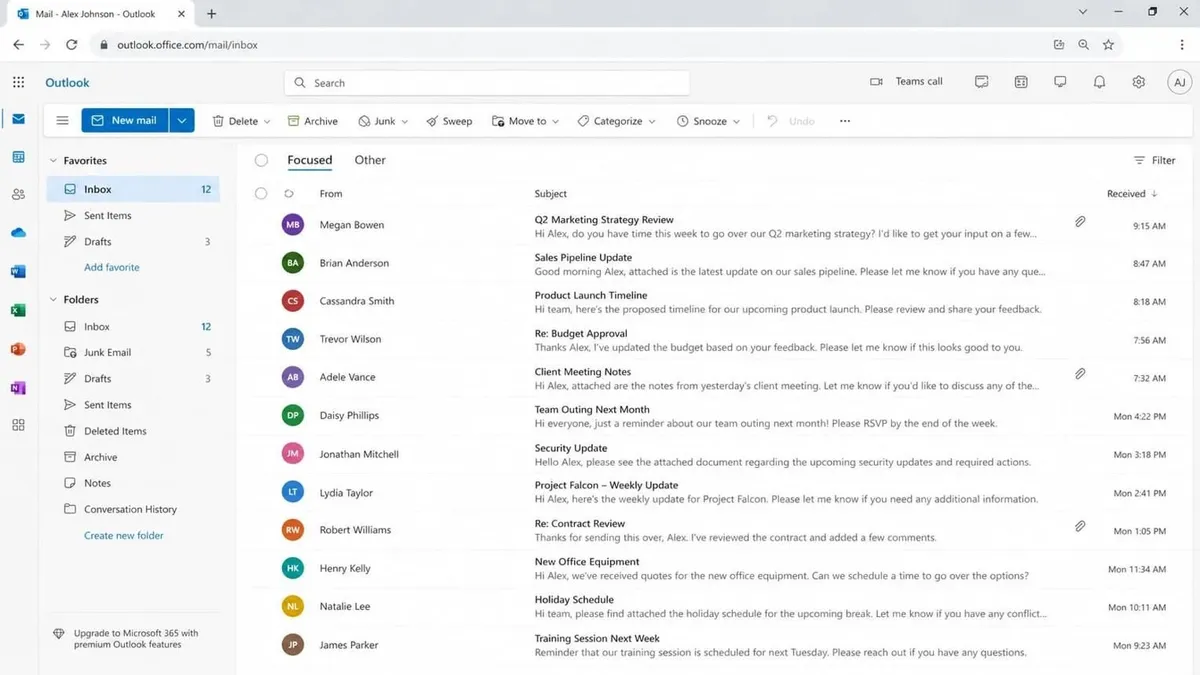Sort by Received column
1200x675 pixels.
[1132, 194]
